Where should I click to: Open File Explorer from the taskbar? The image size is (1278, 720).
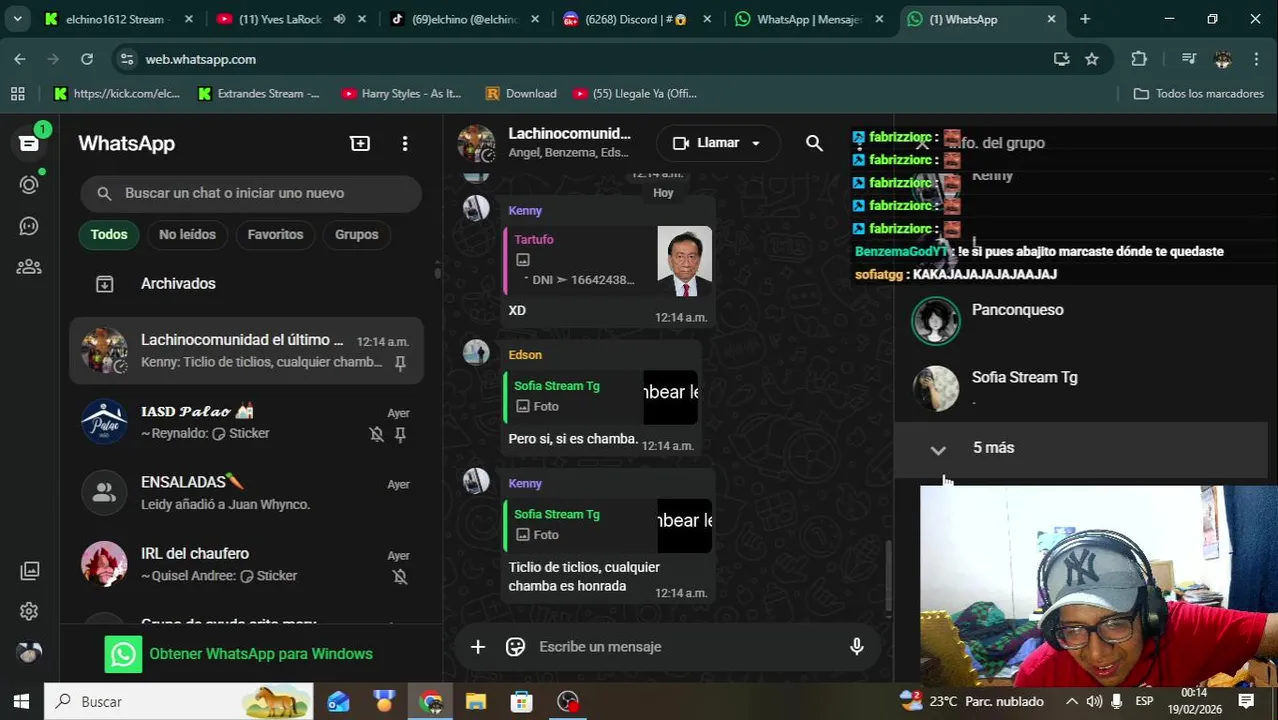point(476,701)
